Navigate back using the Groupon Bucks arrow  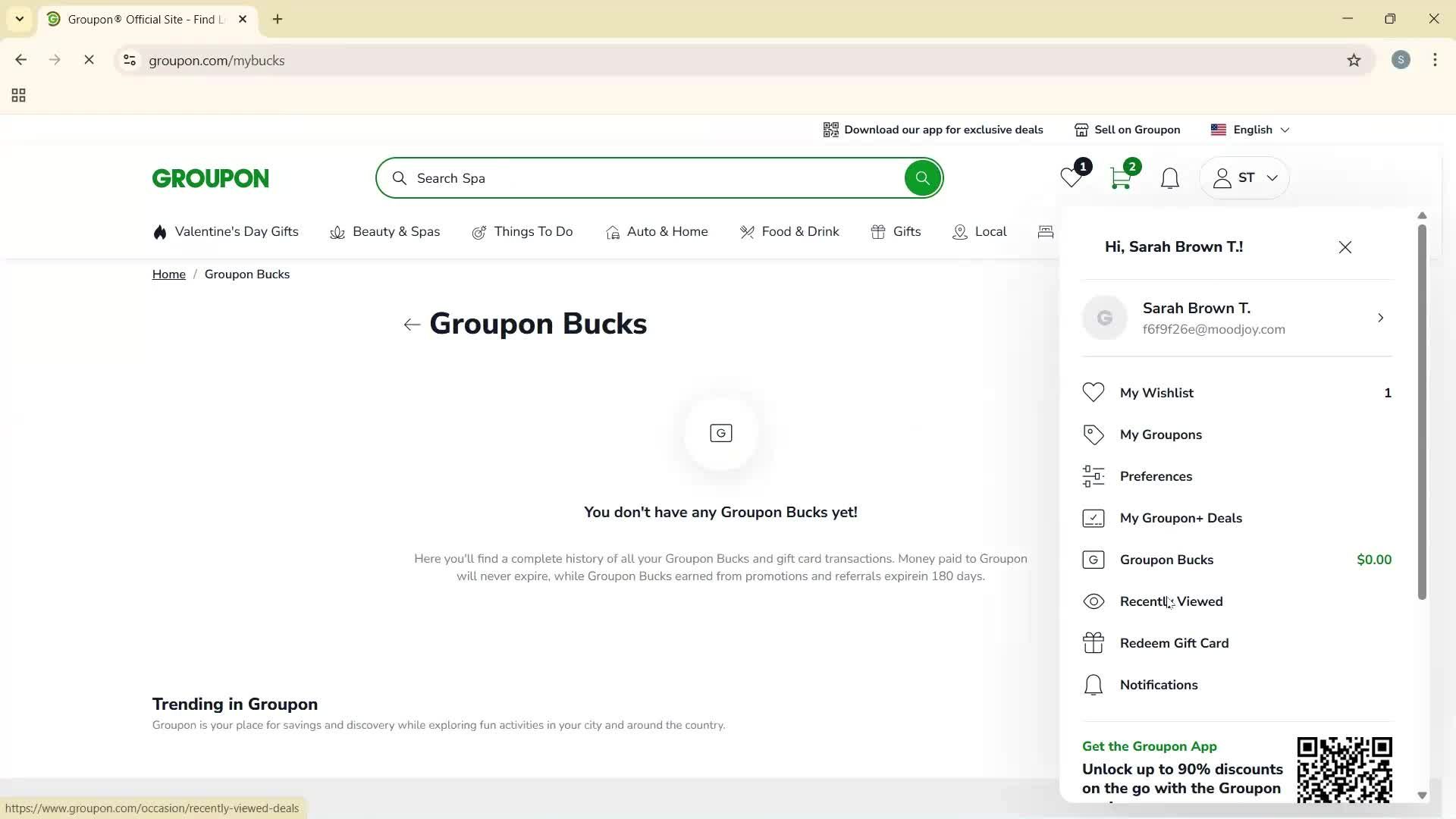(x=411, y=324)
